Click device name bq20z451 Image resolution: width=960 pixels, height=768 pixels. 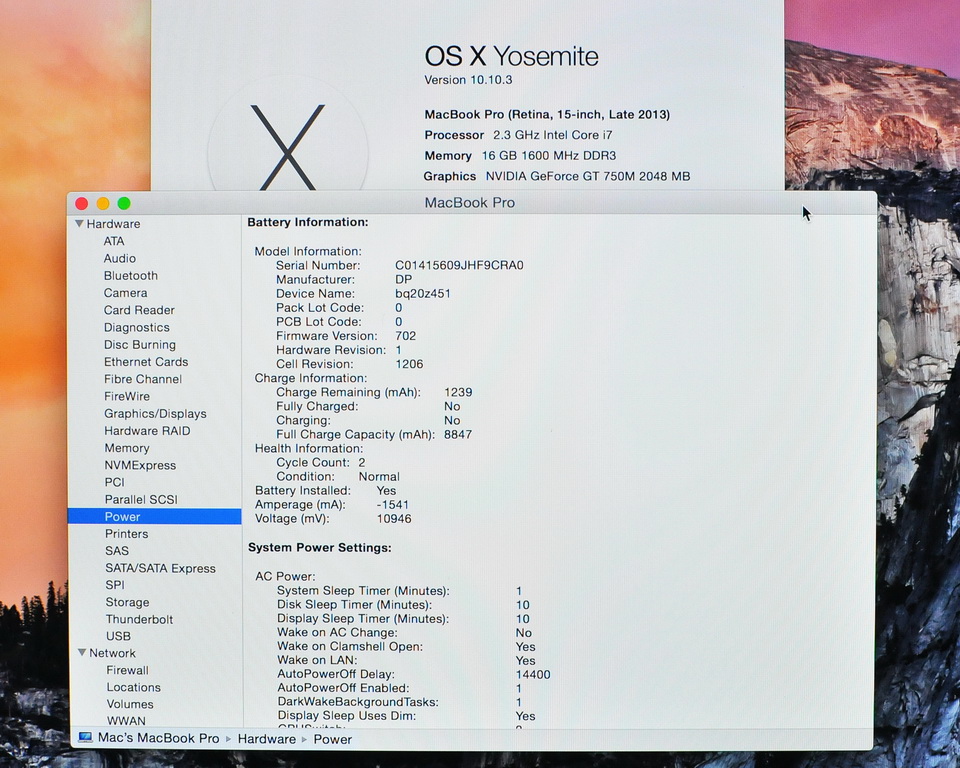pyautogui.click(x=422, y=293)
